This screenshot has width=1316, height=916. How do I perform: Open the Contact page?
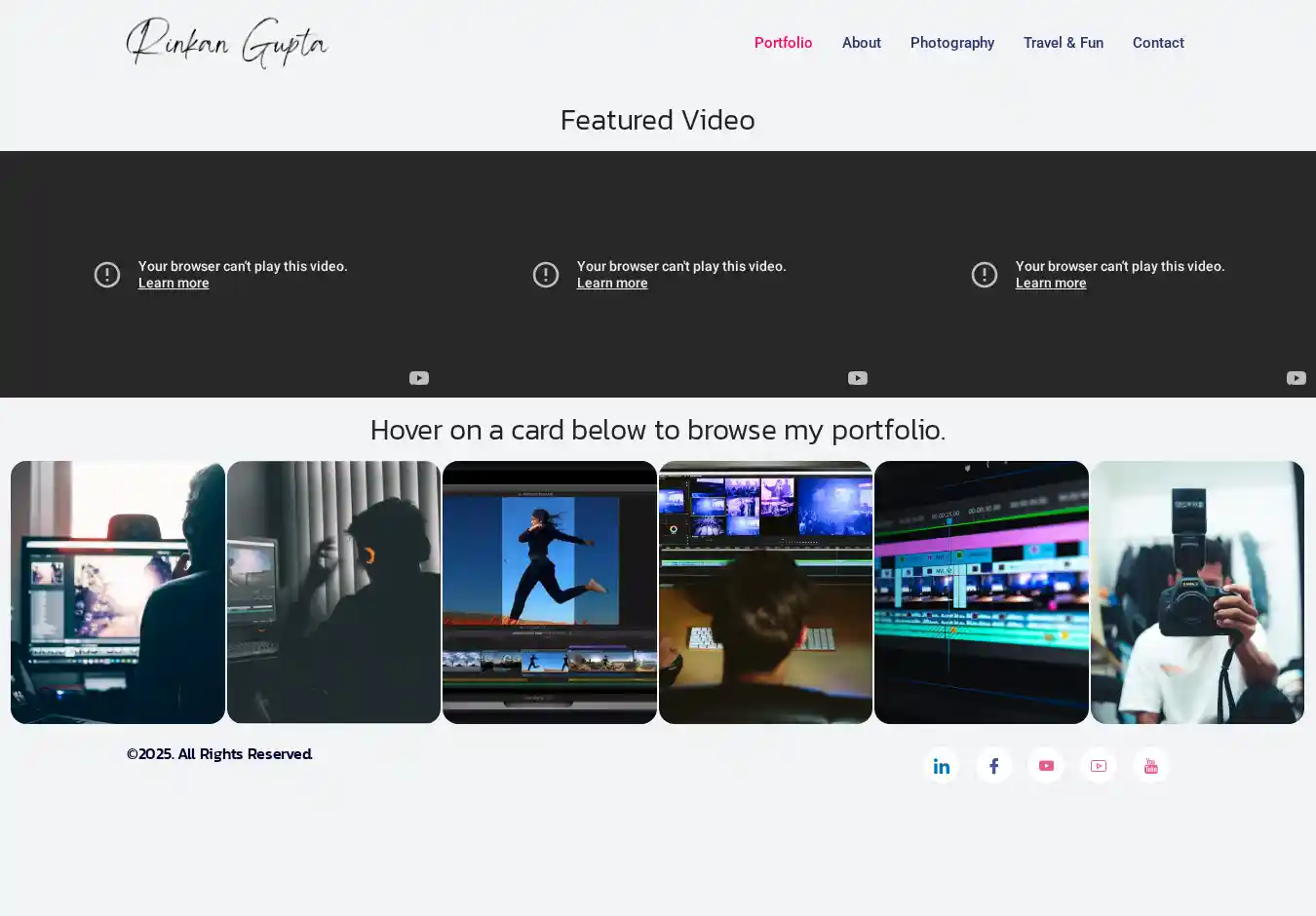pyautogui.click(x=1157, y=43)
